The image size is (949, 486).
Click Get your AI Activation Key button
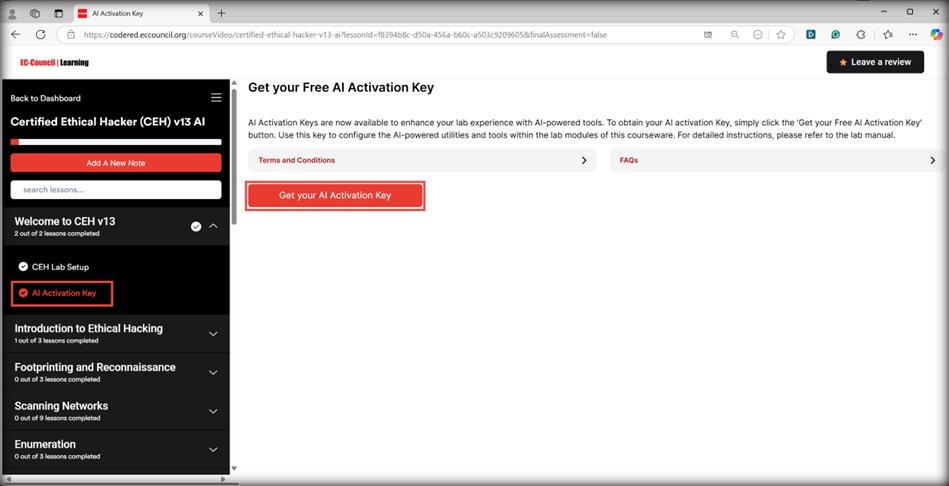(x=335, y=195)
